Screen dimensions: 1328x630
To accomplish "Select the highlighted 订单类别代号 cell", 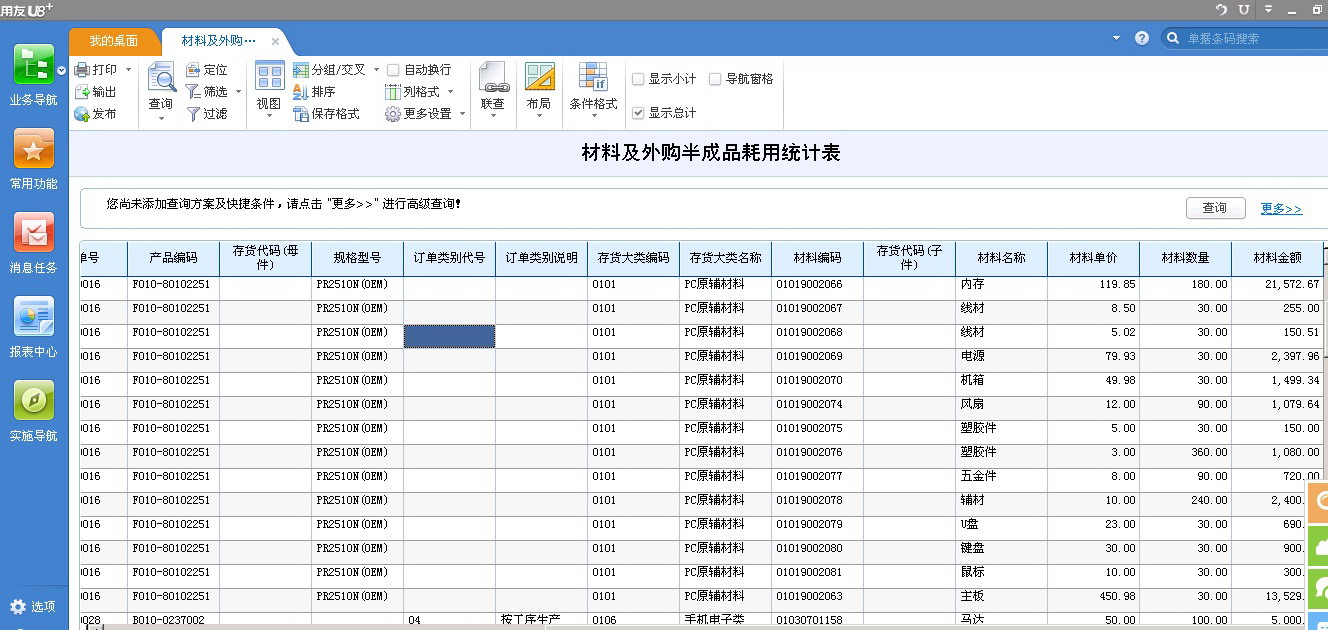I will tap(449, 336).
